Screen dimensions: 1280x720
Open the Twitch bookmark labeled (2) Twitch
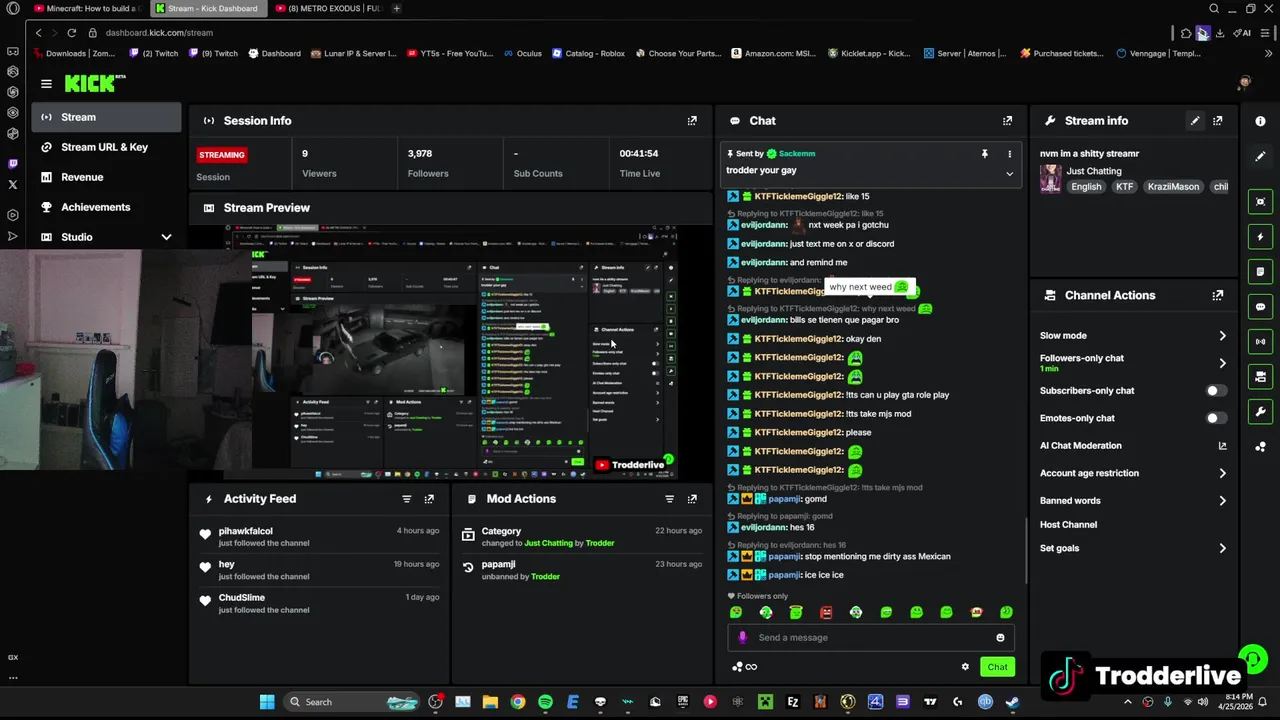(153, 54)
